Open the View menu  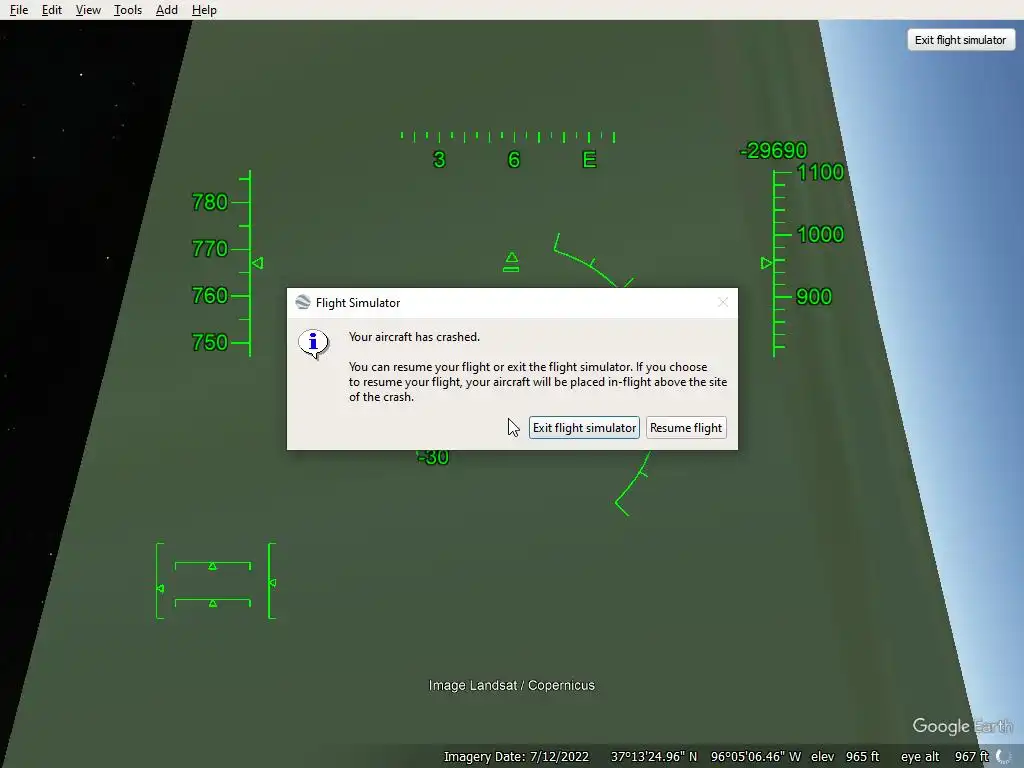click(88, 10)
